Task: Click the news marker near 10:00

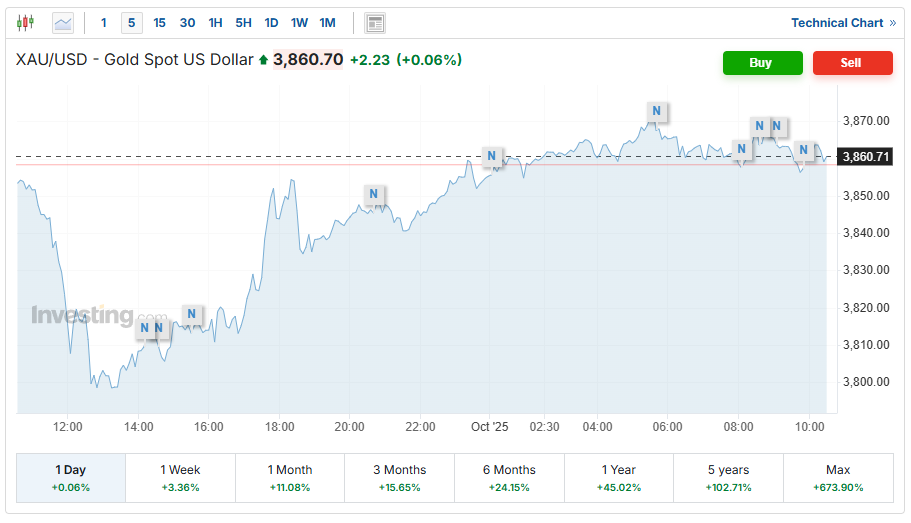Action: pos(803,151)
